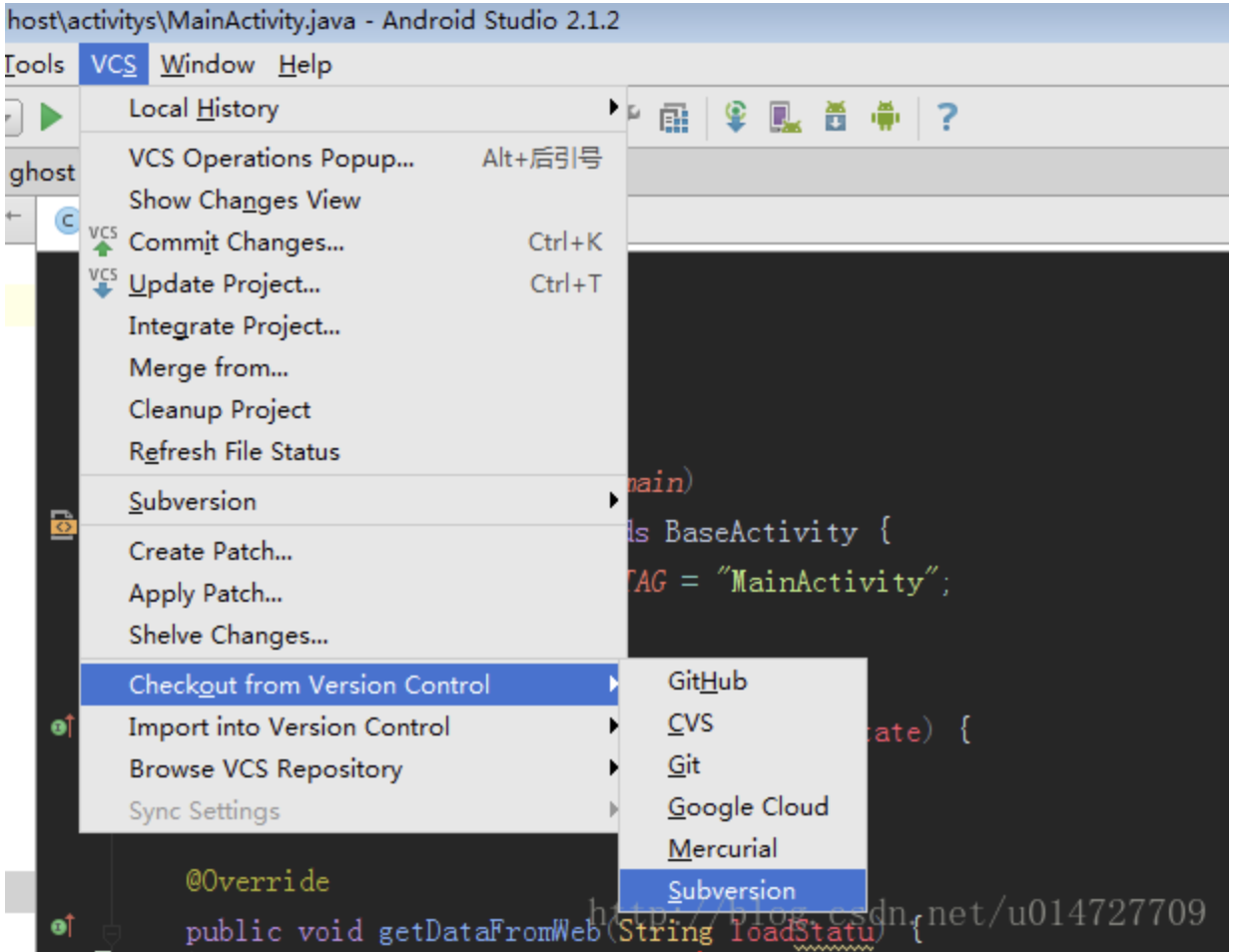Click Integrate Project...
This screenshot has height=952, width=1236.
pos(353,325)
